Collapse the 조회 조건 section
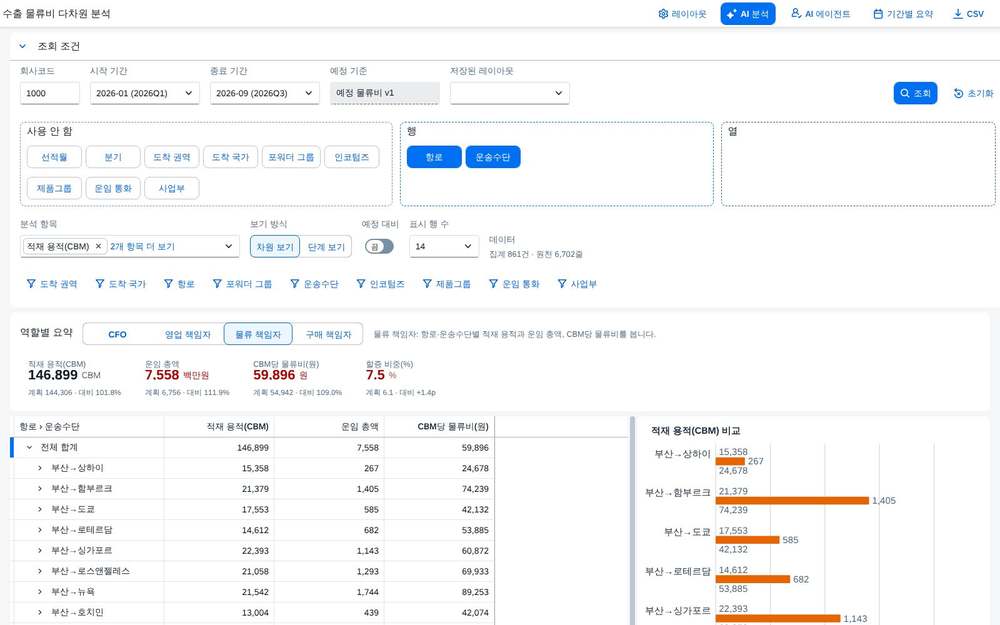This screenshot has height=625, width=1000. [x=23, y=46]
